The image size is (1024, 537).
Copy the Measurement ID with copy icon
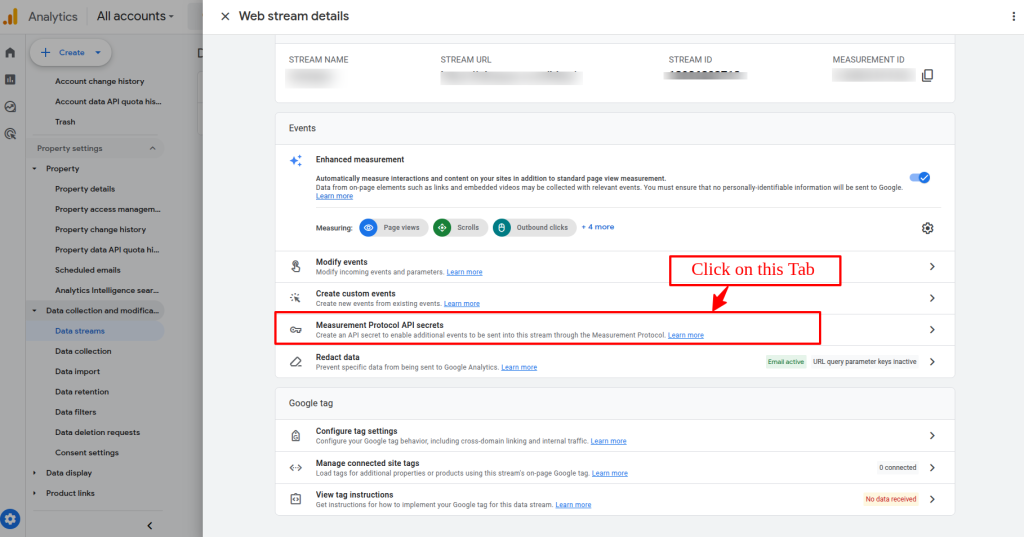point(927,76)
